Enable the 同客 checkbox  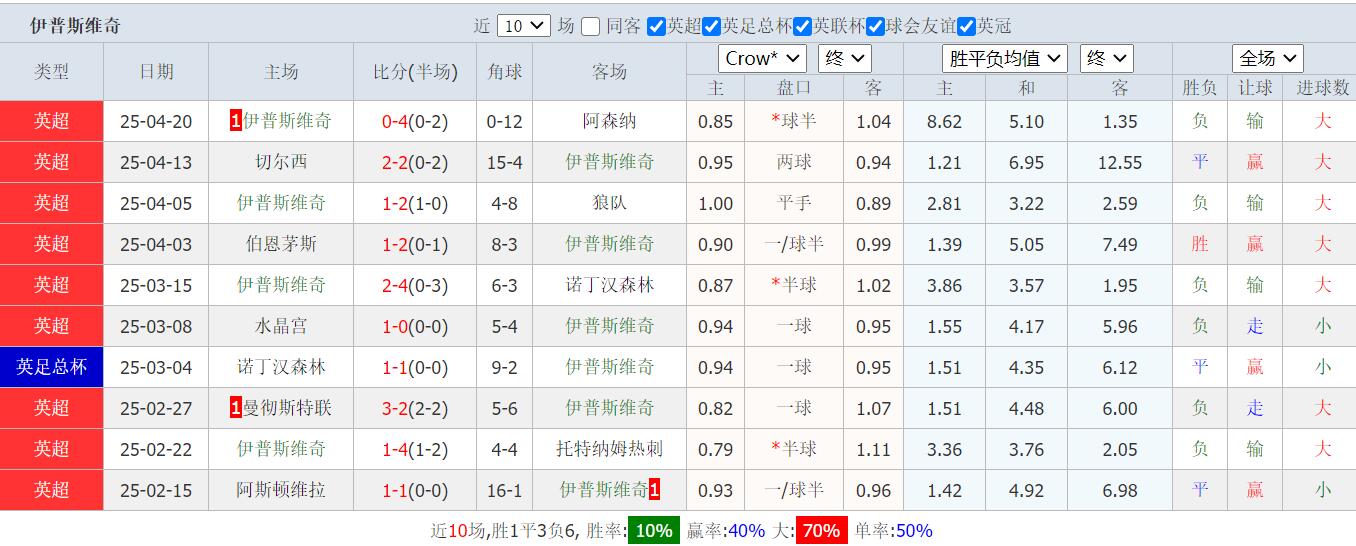click(591, 26)
